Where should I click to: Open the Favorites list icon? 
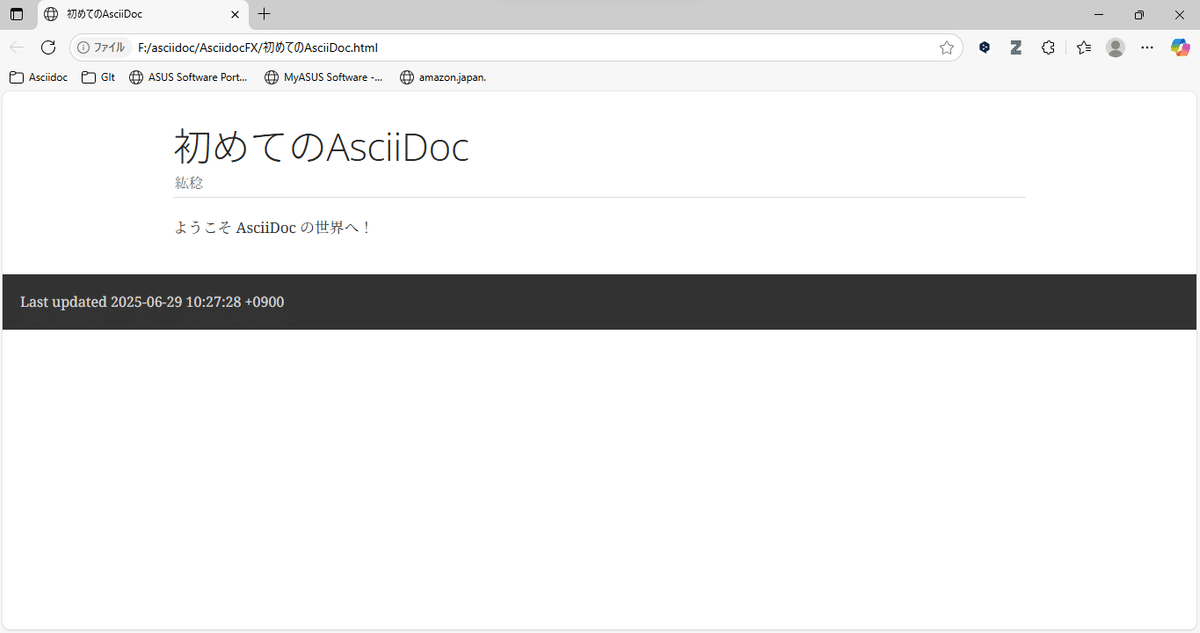click(1083, 47)
